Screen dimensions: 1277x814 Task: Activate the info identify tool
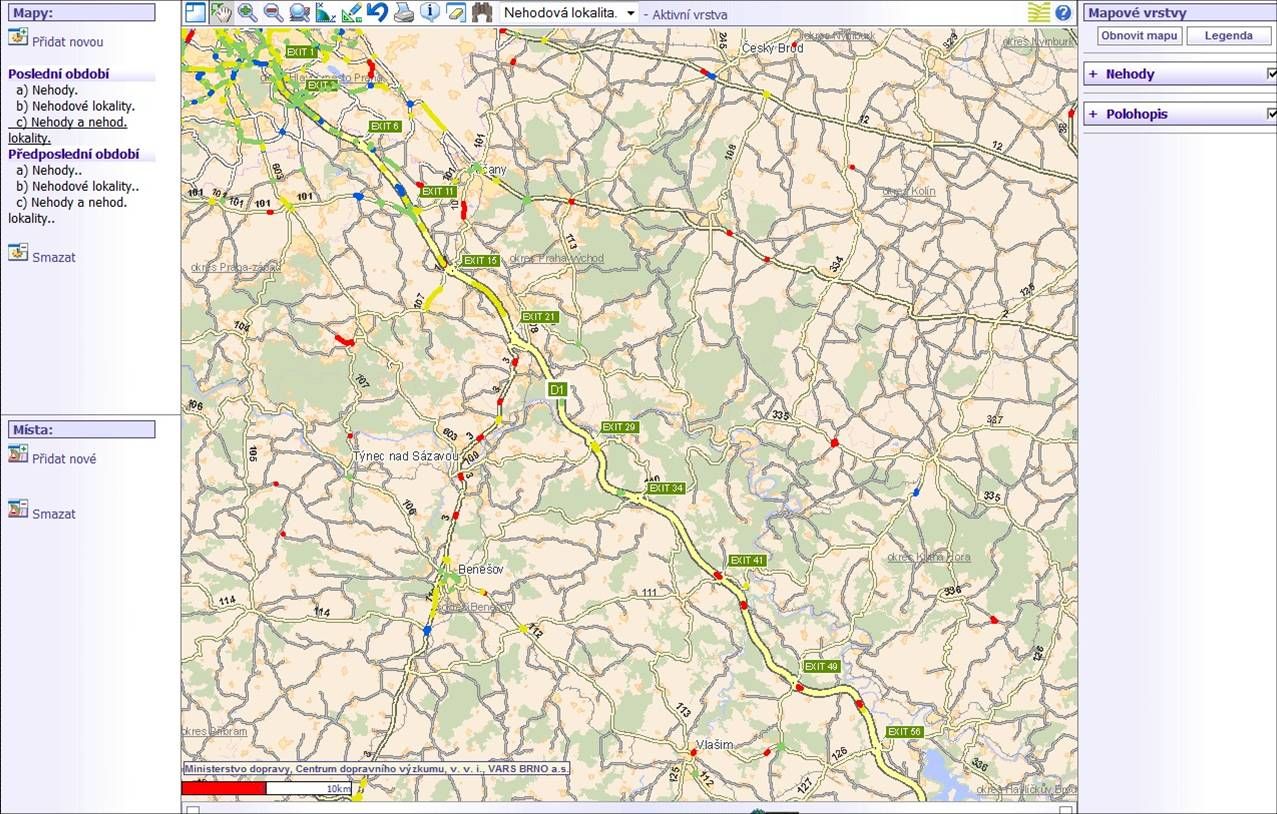[x=430, y=13]
